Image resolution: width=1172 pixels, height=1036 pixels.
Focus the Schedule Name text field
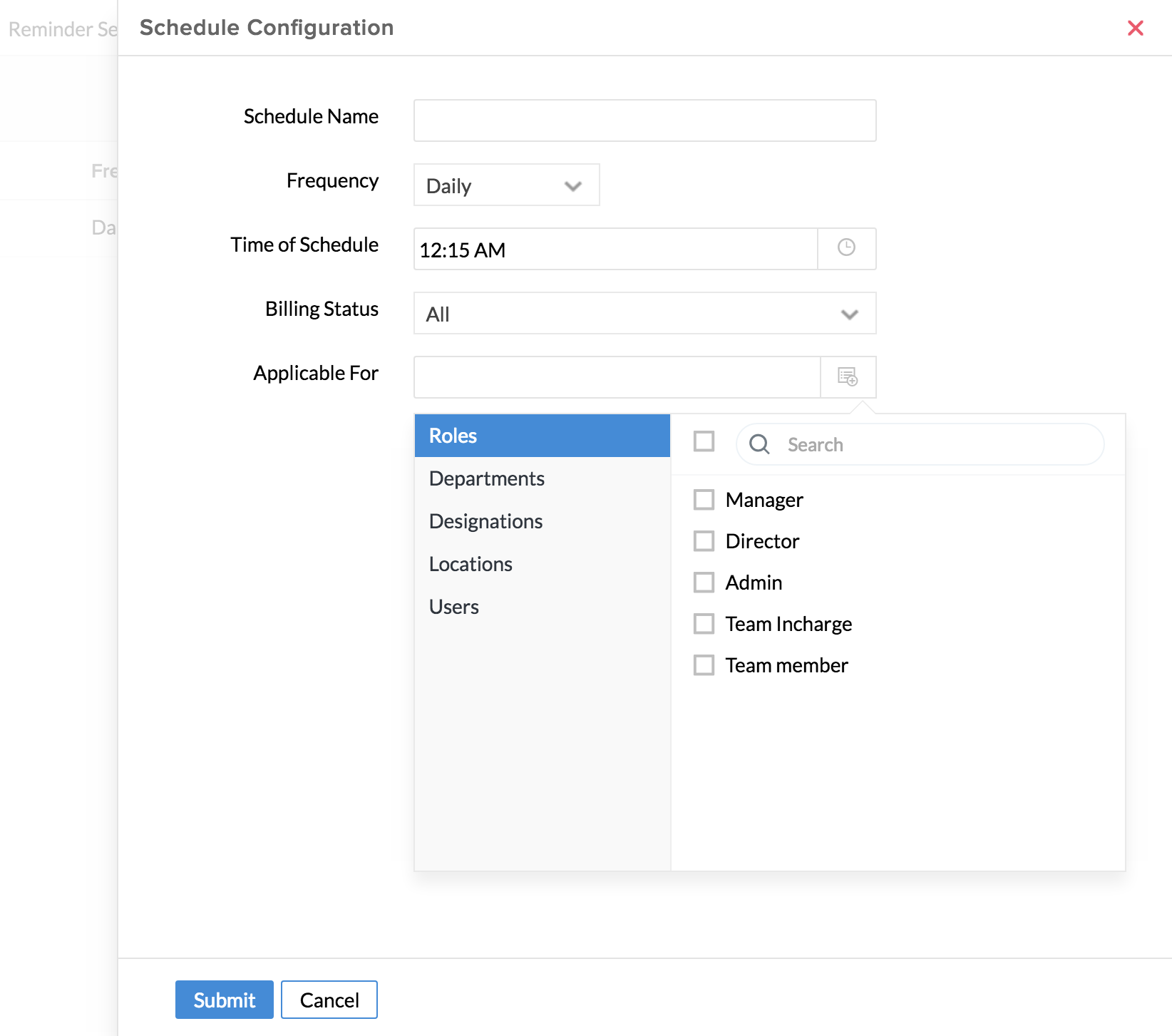tap(644, 120)
